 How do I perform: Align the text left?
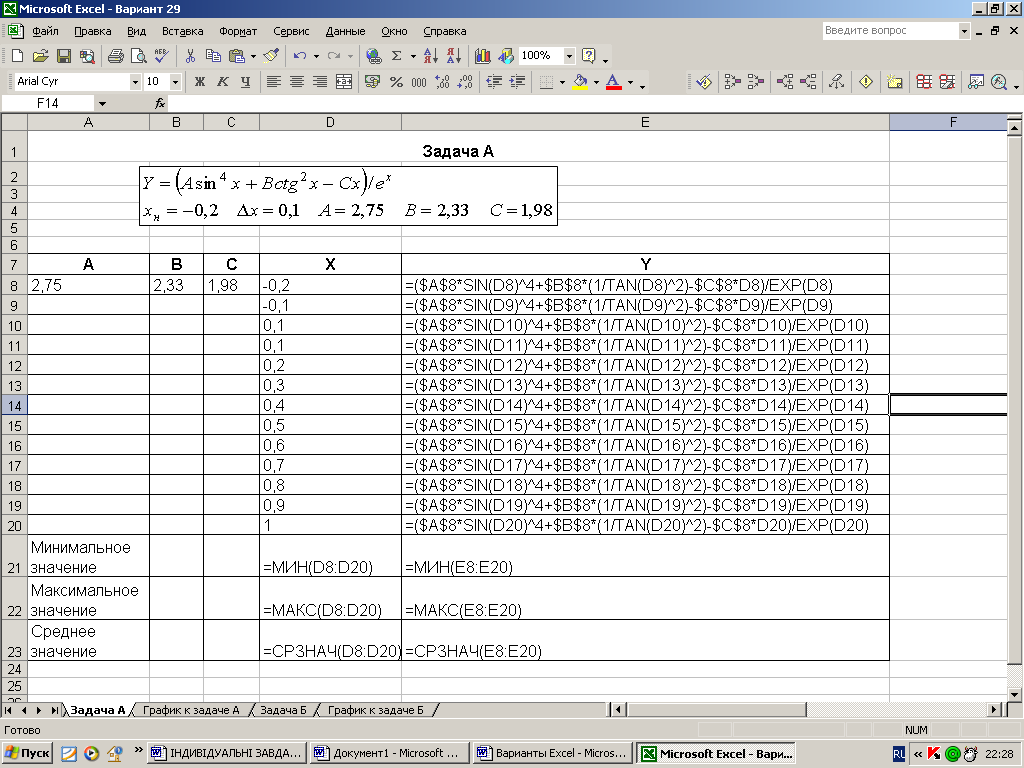tap(274, 82)
